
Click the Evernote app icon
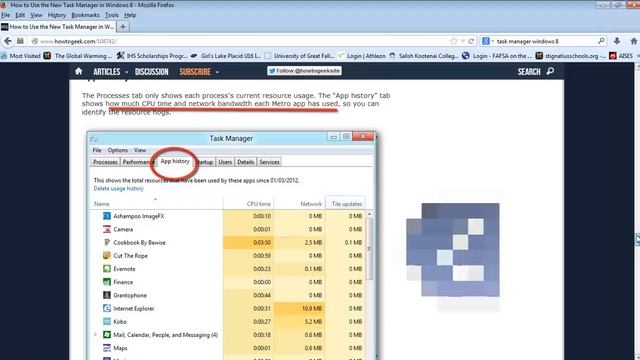(x=107, y=269)
